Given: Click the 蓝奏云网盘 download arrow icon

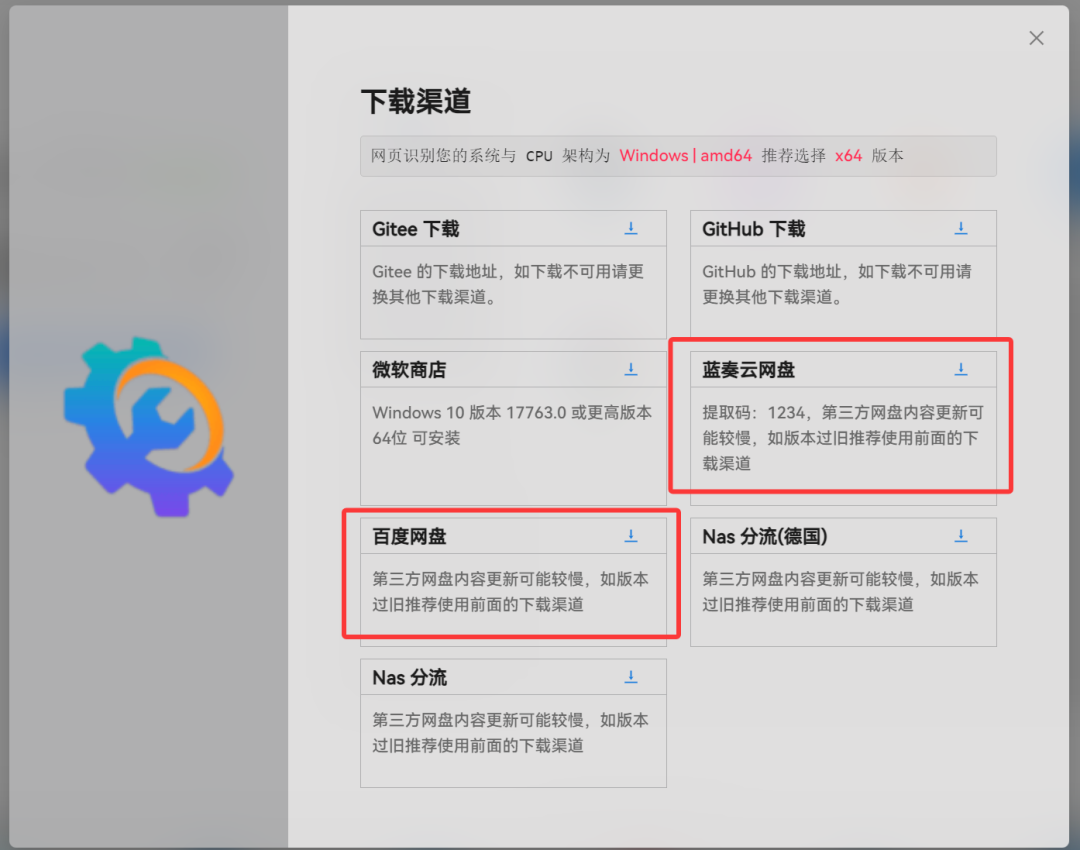Looking at the screenshot, I should click(x=960, y=370).
